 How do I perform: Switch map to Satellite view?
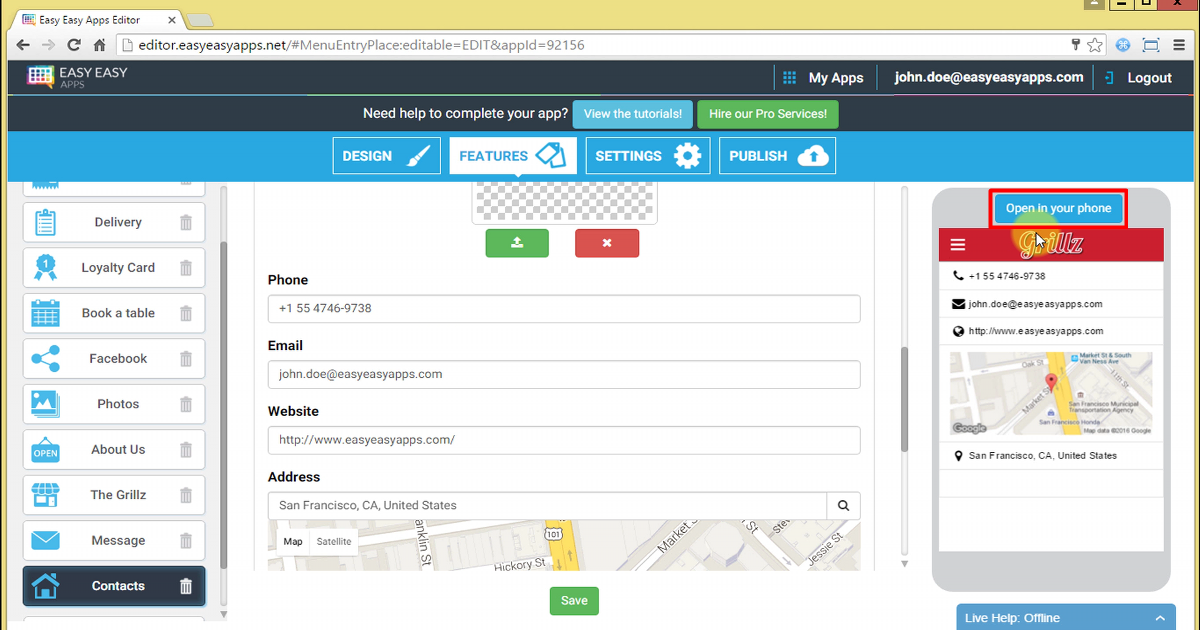pos(334,542)
